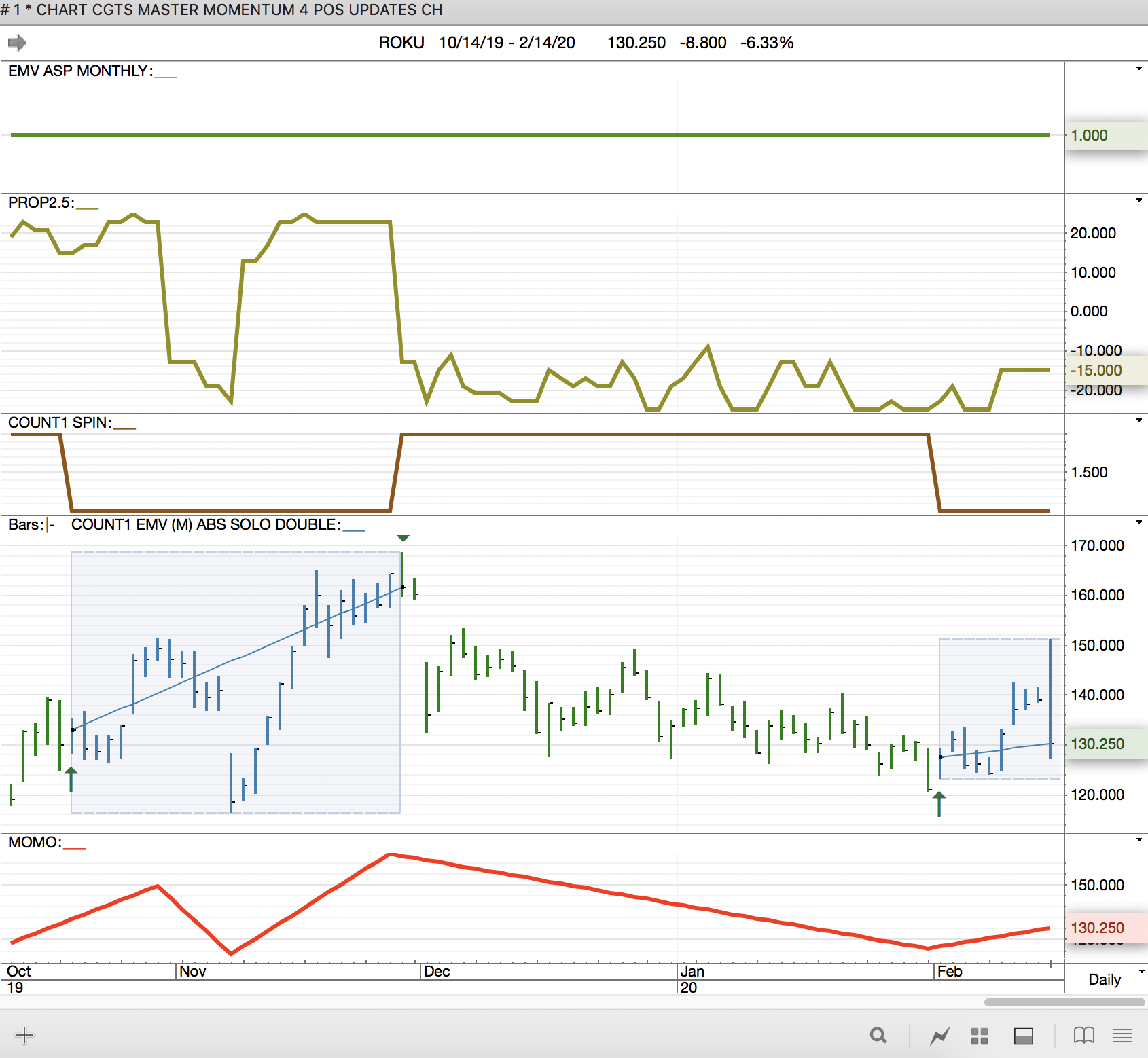Open the magnifier search tool

tap(878, 1036)
